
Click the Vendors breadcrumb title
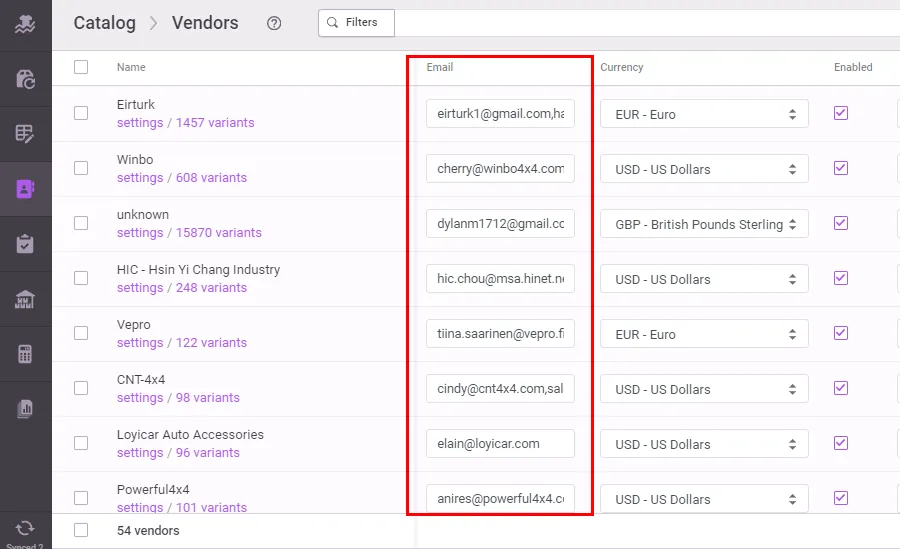tap(205, 23)
